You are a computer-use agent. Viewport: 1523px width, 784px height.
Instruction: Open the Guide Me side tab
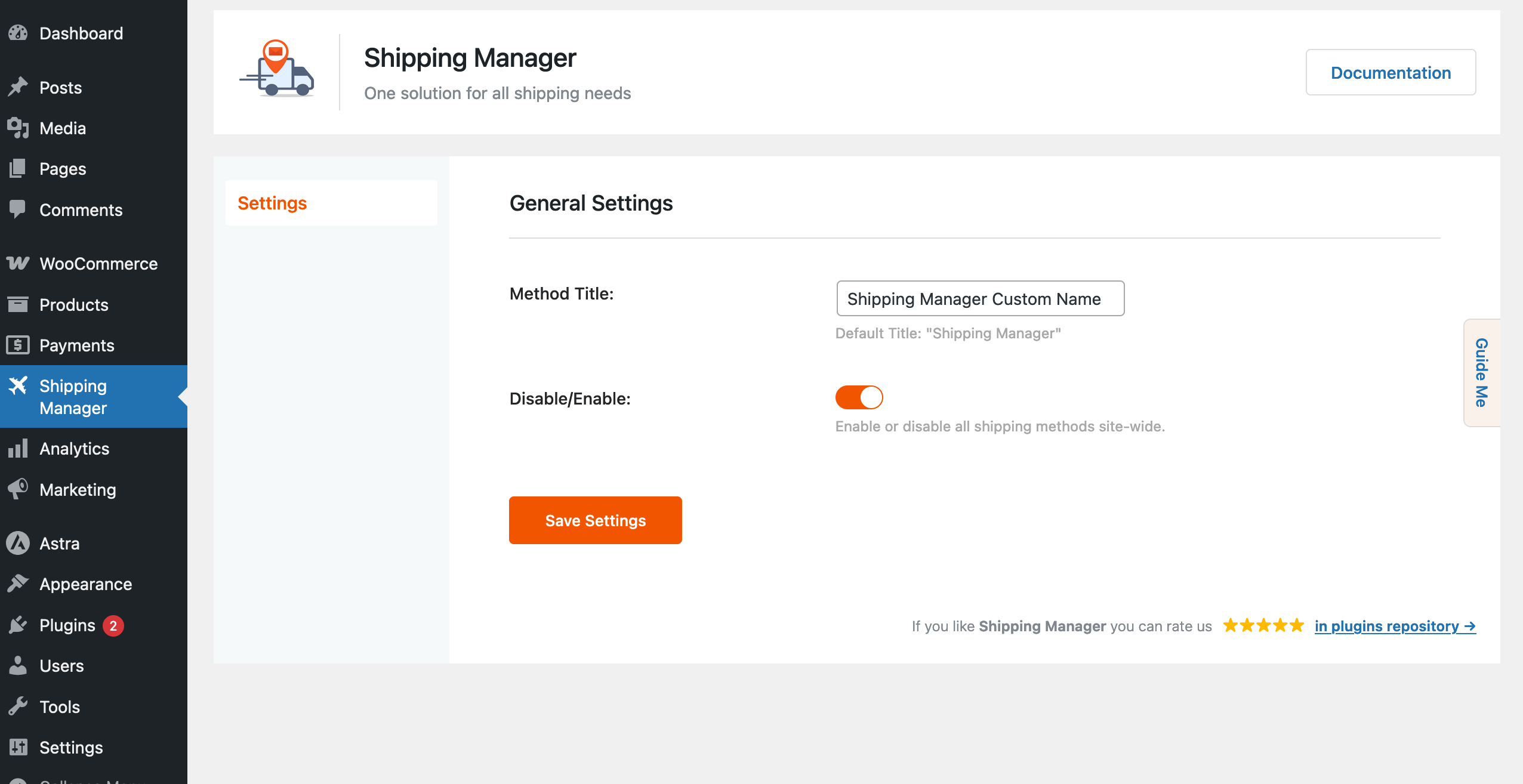(1482, 373)
